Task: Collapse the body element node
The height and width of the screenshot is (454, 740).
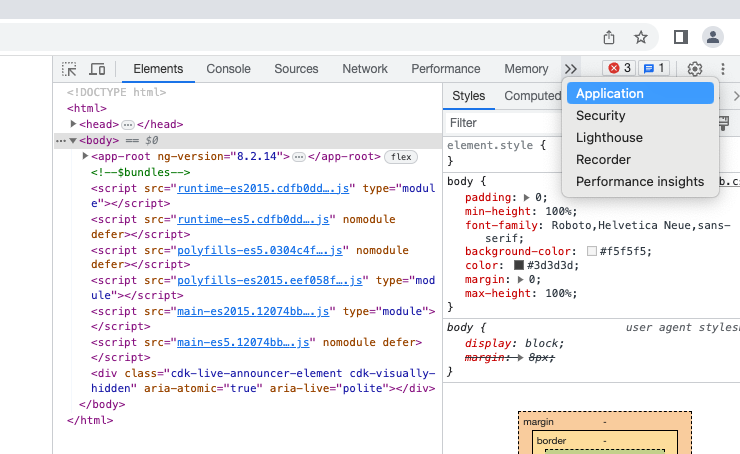Action: (x=73, y=140)
